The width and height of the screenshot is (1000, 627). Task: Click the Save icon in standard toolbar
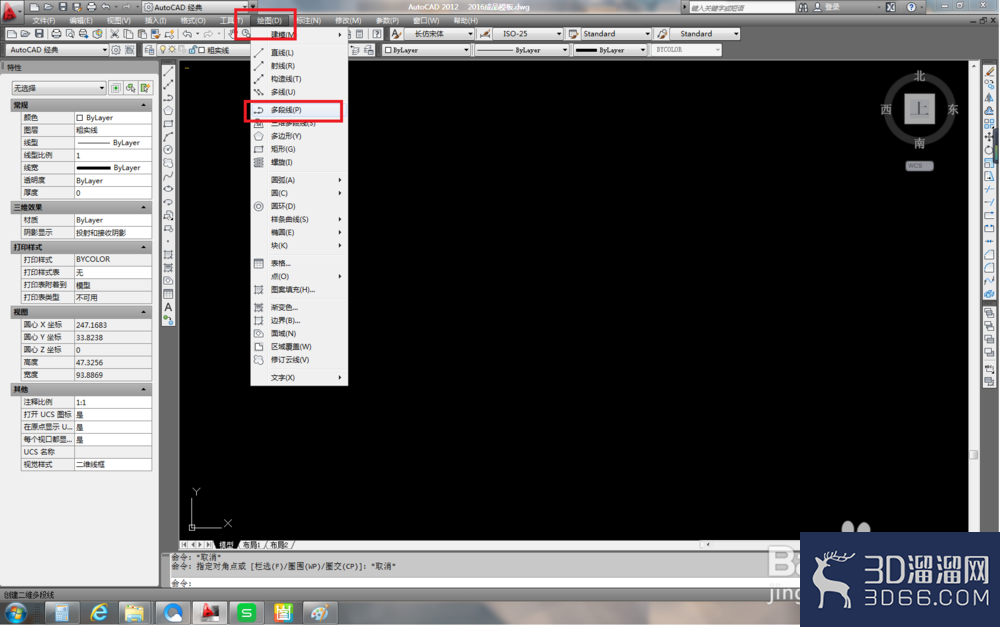click(40, 34)
